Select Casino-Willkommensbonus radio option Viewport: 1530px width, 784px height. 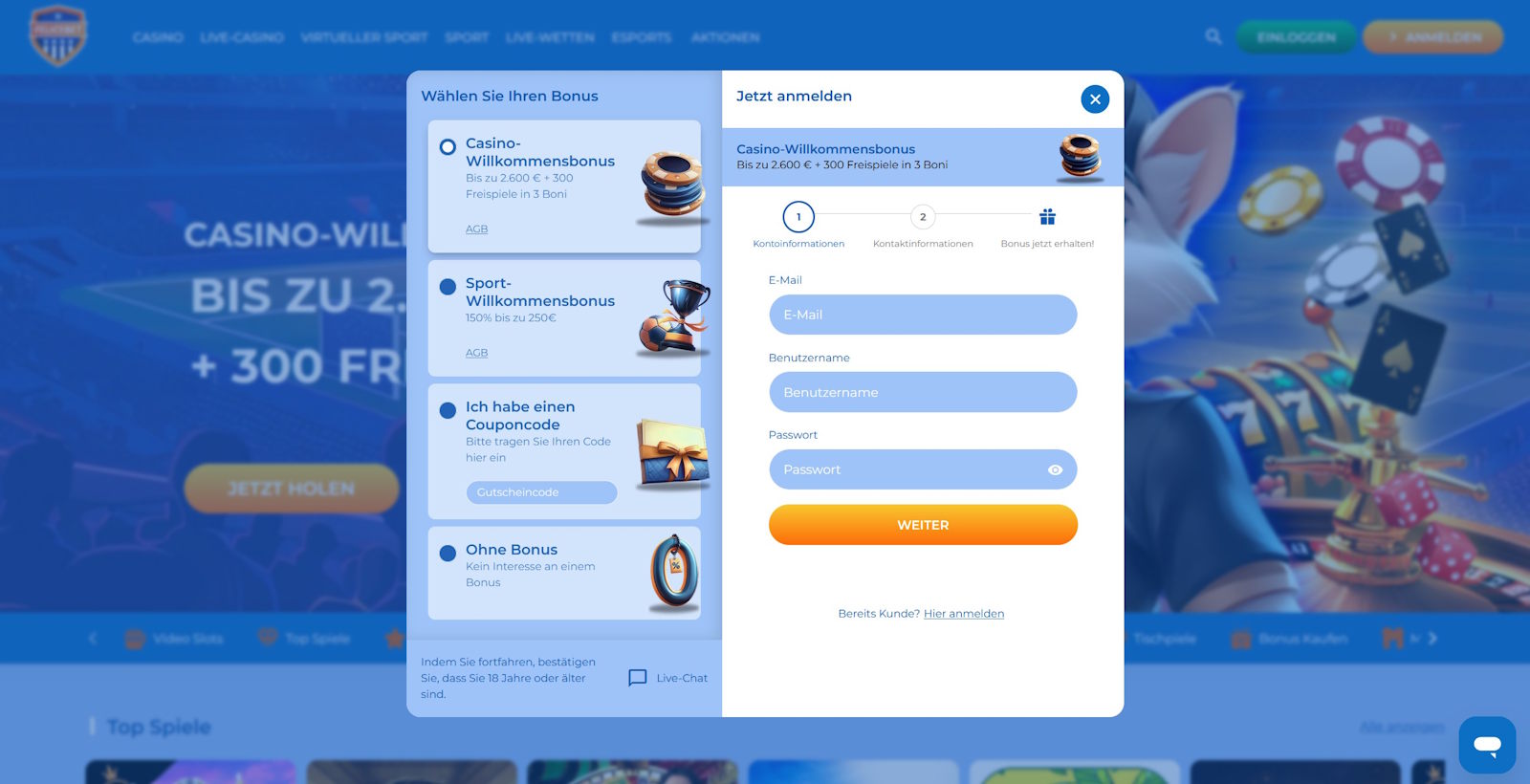point(448,147)
